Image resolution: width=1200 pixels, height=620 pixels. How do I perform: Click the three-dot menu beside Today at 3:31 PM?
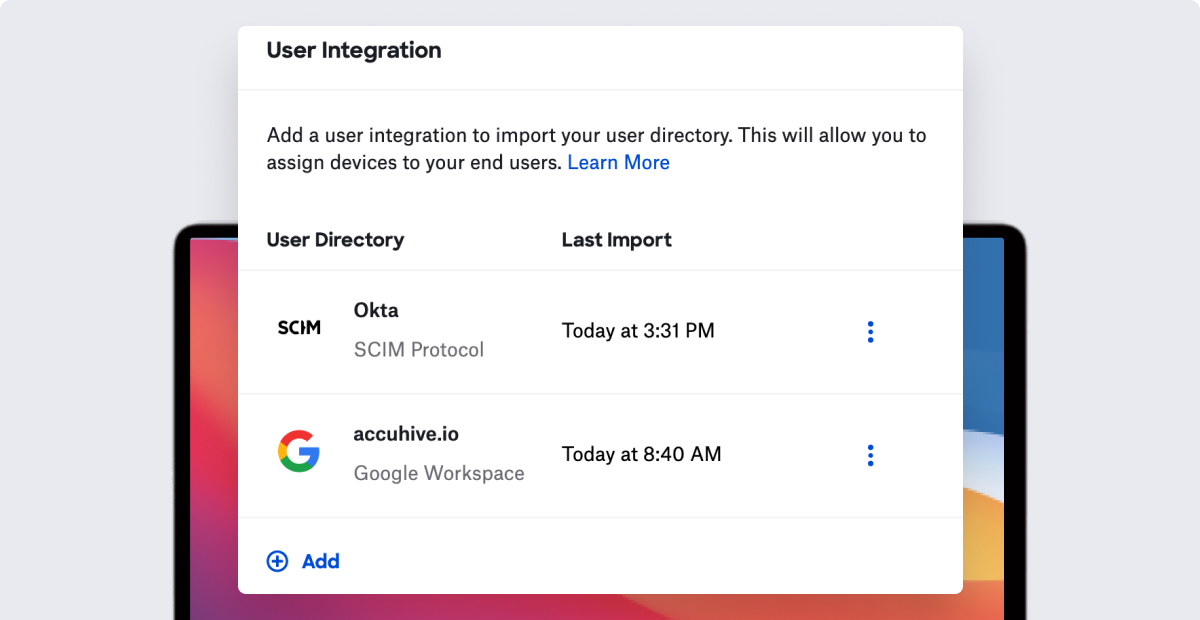[x=870, y=331]
